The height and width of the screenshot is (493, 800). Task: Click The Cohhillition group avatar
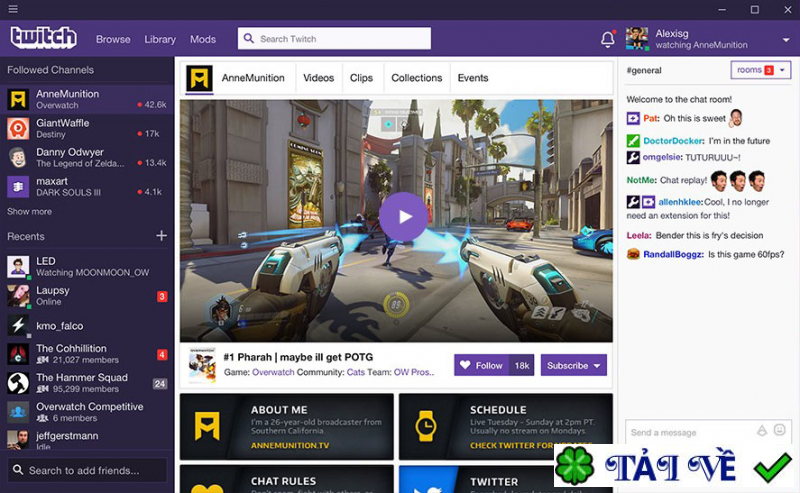[18, 354]
